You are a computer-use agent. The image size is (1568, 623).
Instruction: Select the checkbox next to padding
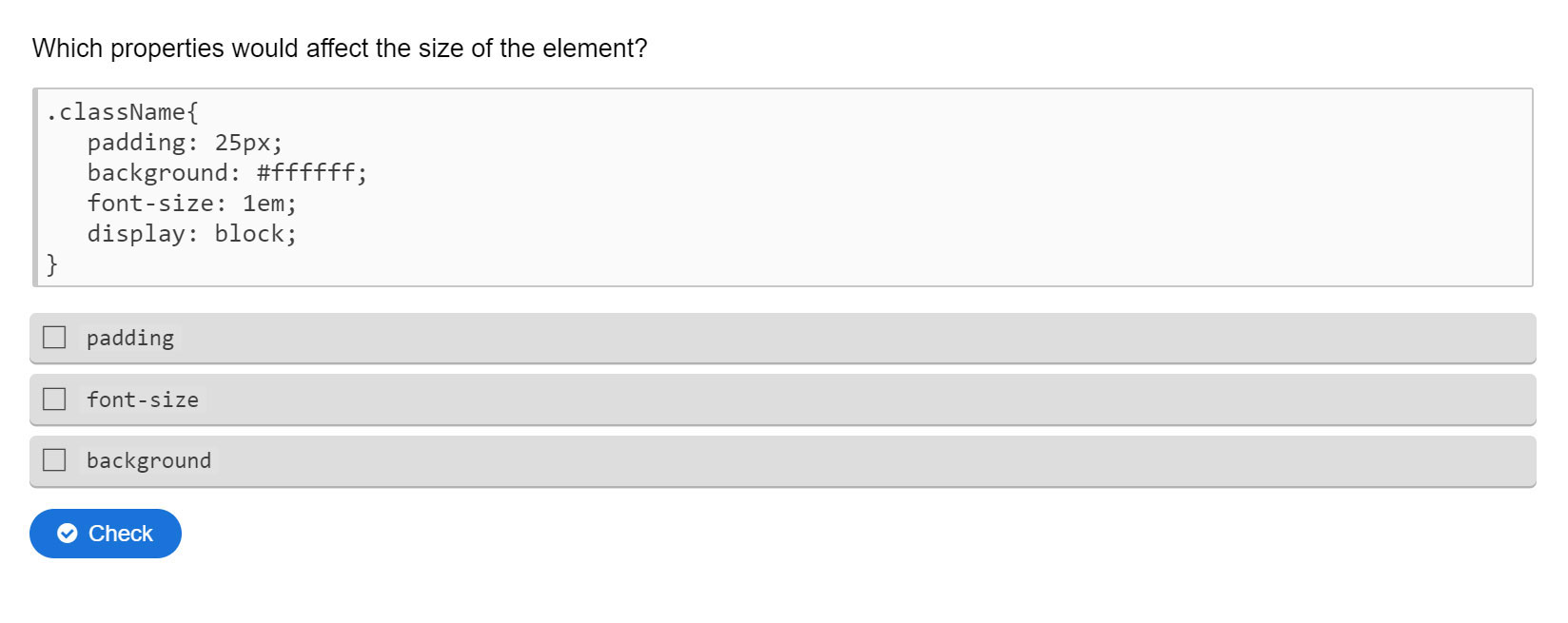53,337
